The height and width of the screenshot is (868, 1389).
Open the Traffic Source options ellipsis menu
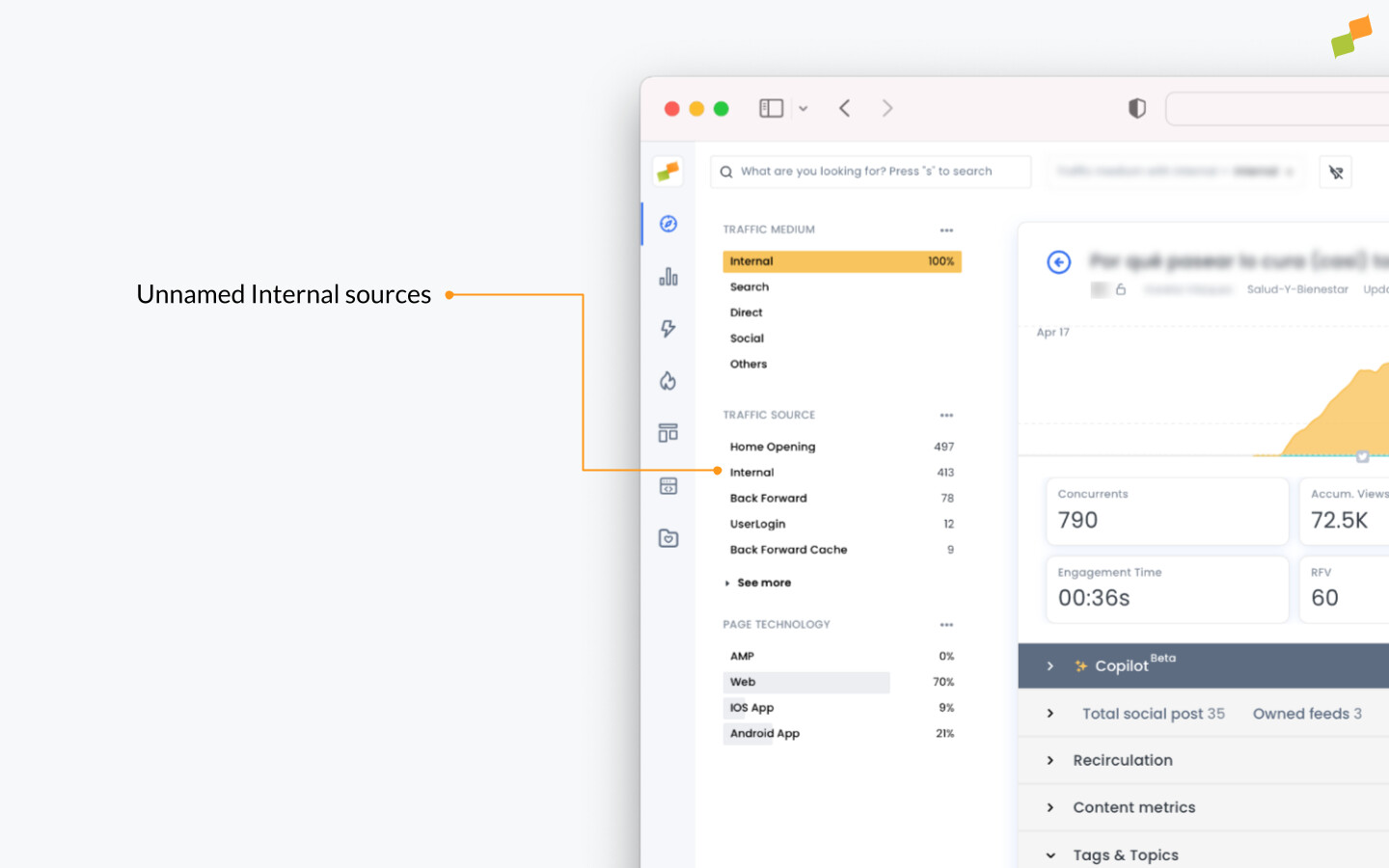click(x=946, y=415)
